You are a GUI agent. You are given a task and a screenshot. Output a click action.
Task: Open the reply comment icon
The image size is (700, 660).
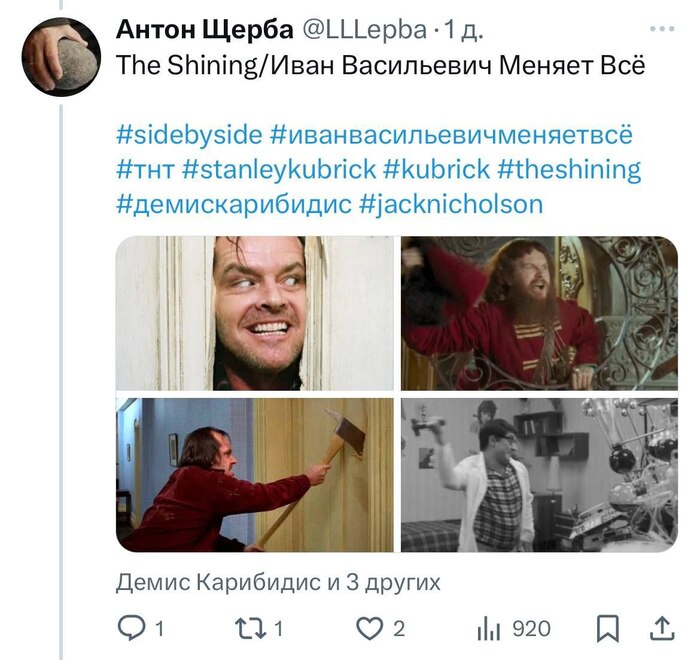coord(132,628)
